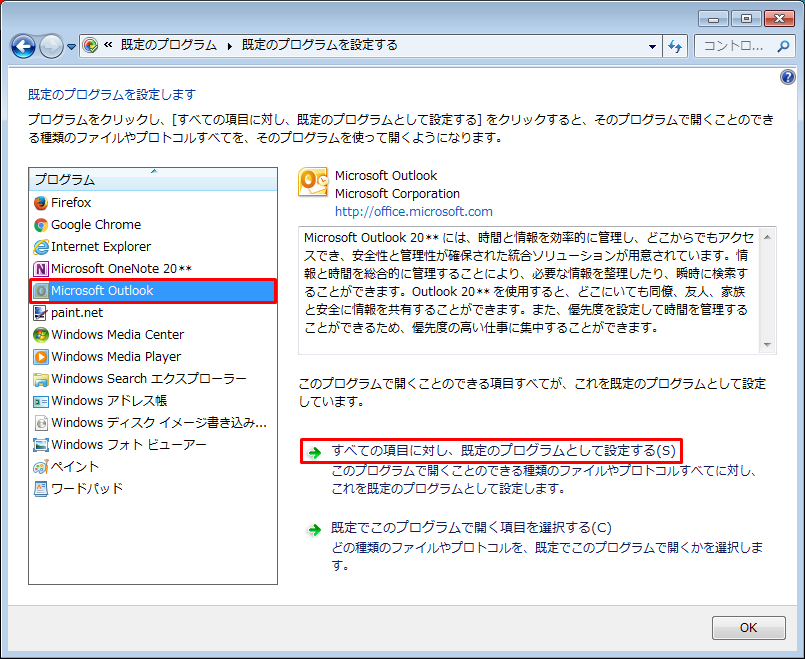Click the control panel icon in address bar
This screenshot has height=659, width=805.
[90, 46]
